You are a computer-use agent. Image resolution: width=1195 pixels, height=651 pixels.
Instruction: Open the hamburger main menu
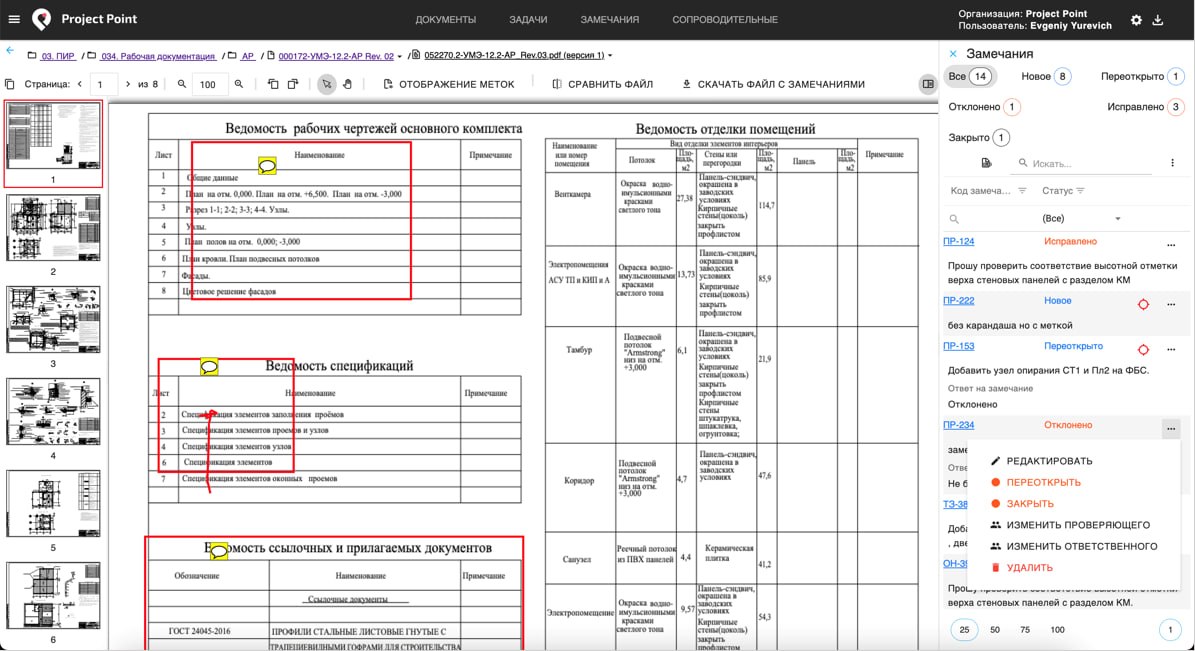pyautogui.click(x=14, y=19)
